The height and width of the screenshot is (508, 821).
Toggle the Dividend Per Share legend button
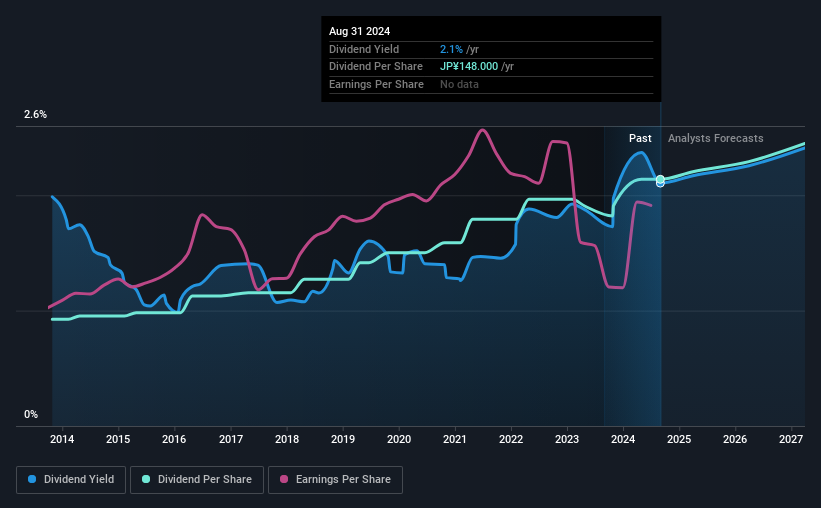click(x=197, y=480)
